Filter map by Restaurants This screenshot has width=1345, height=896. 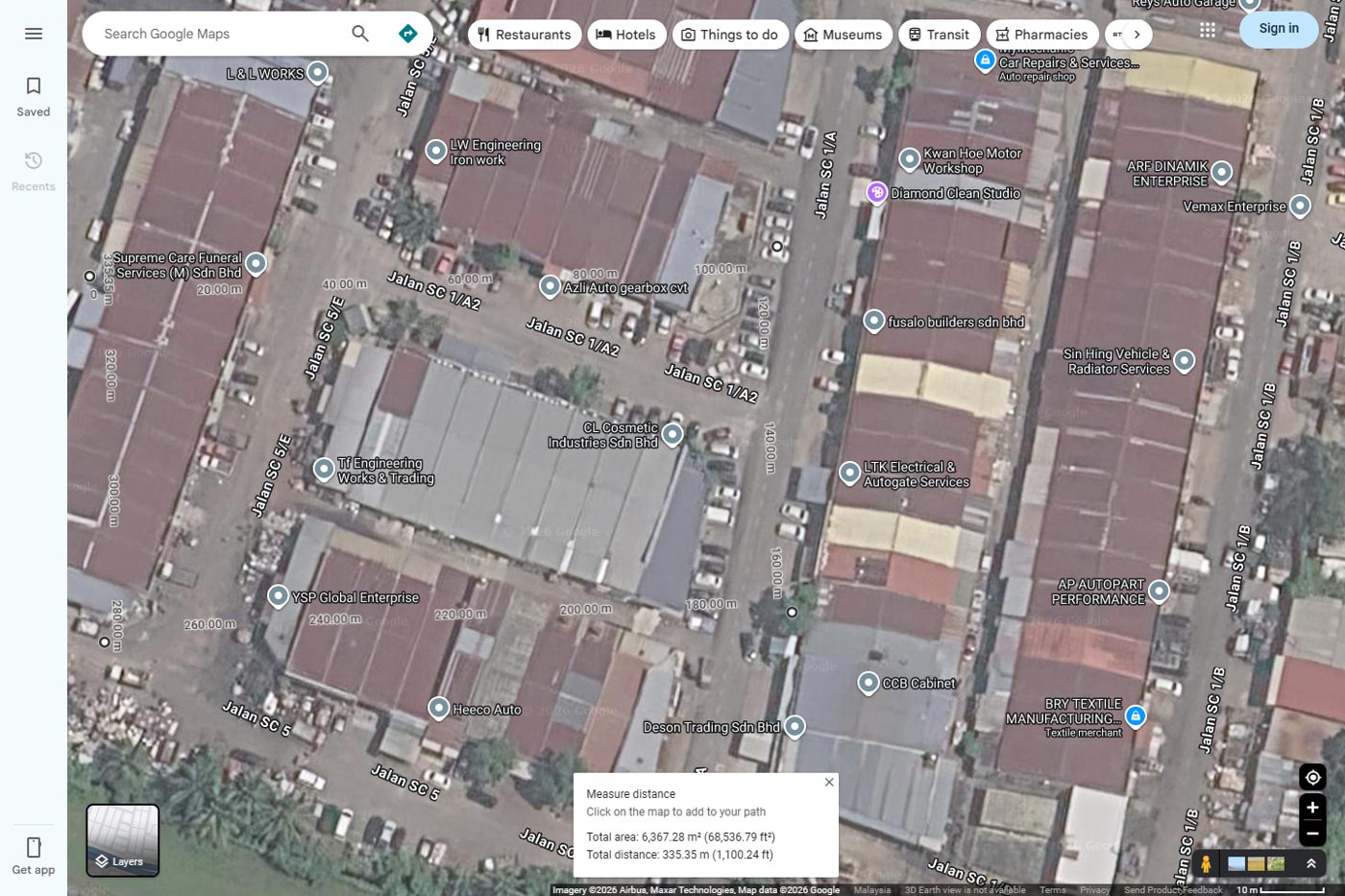click(x=525, y=35)
